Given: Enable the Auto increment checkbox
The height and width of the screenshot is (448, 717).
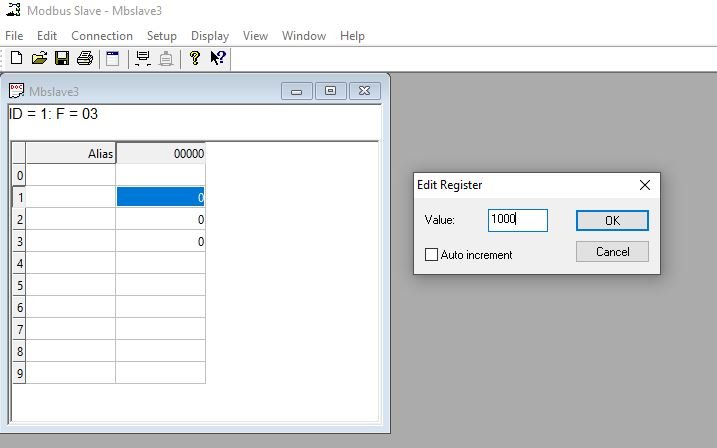Looking at the screenshot, I should tap(432, 255).
